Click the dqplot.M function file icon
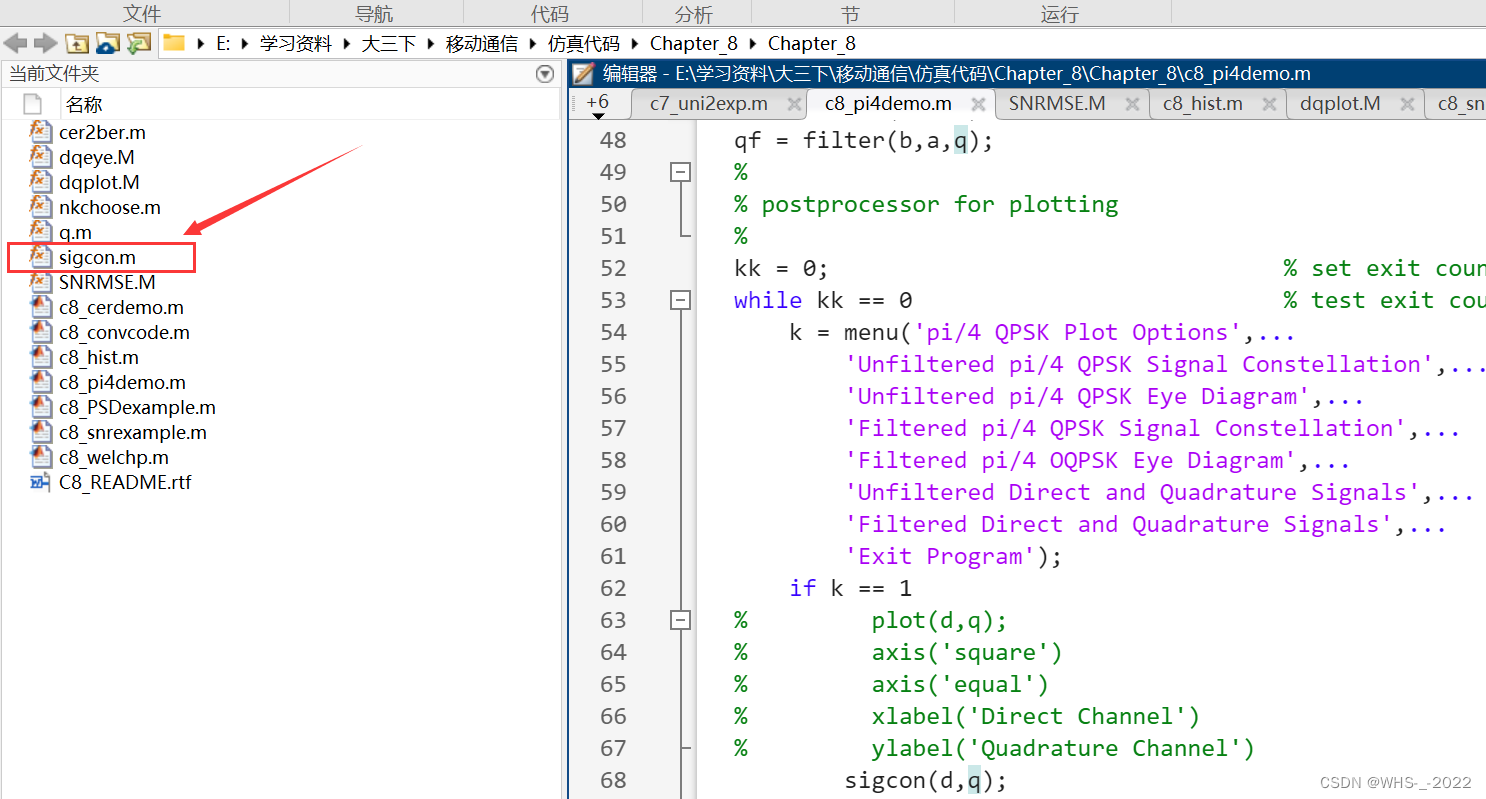Screen dimensions: 1486x799 pyautogui.click(x=41, y=182)
